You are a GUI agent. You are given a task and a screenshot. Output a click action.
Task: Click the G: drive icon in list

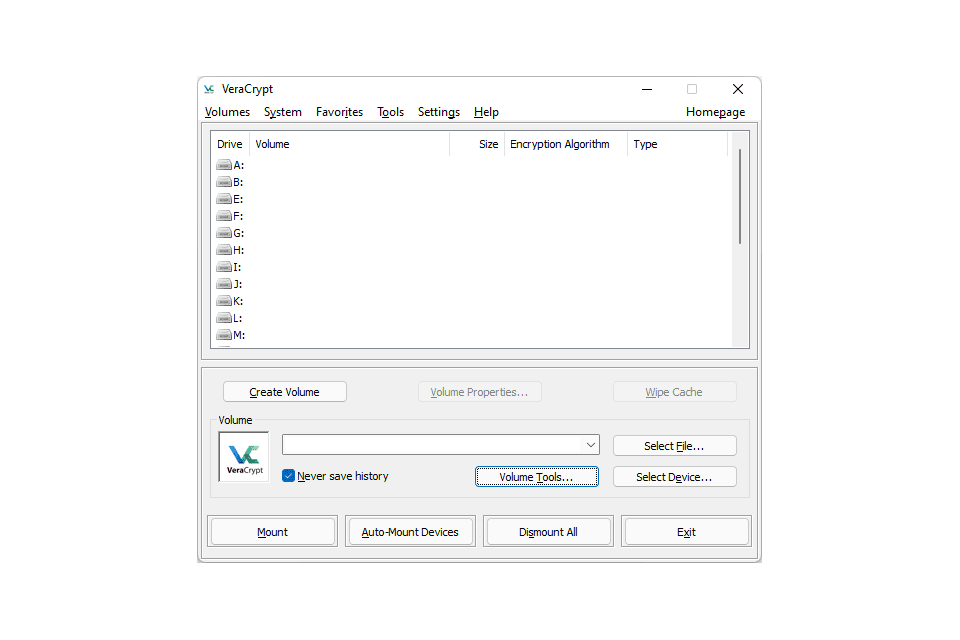(x=224, y=233)
